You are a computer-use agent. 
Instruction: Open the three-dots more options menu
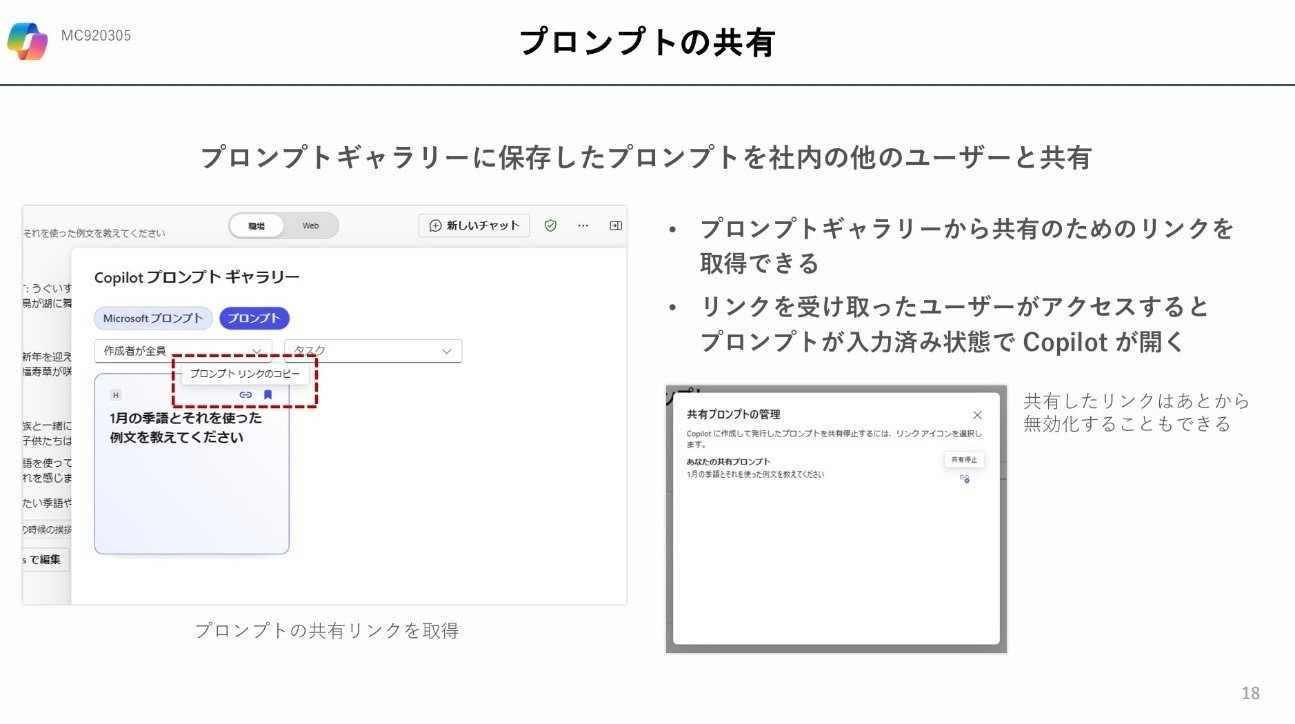coord(584,226)
